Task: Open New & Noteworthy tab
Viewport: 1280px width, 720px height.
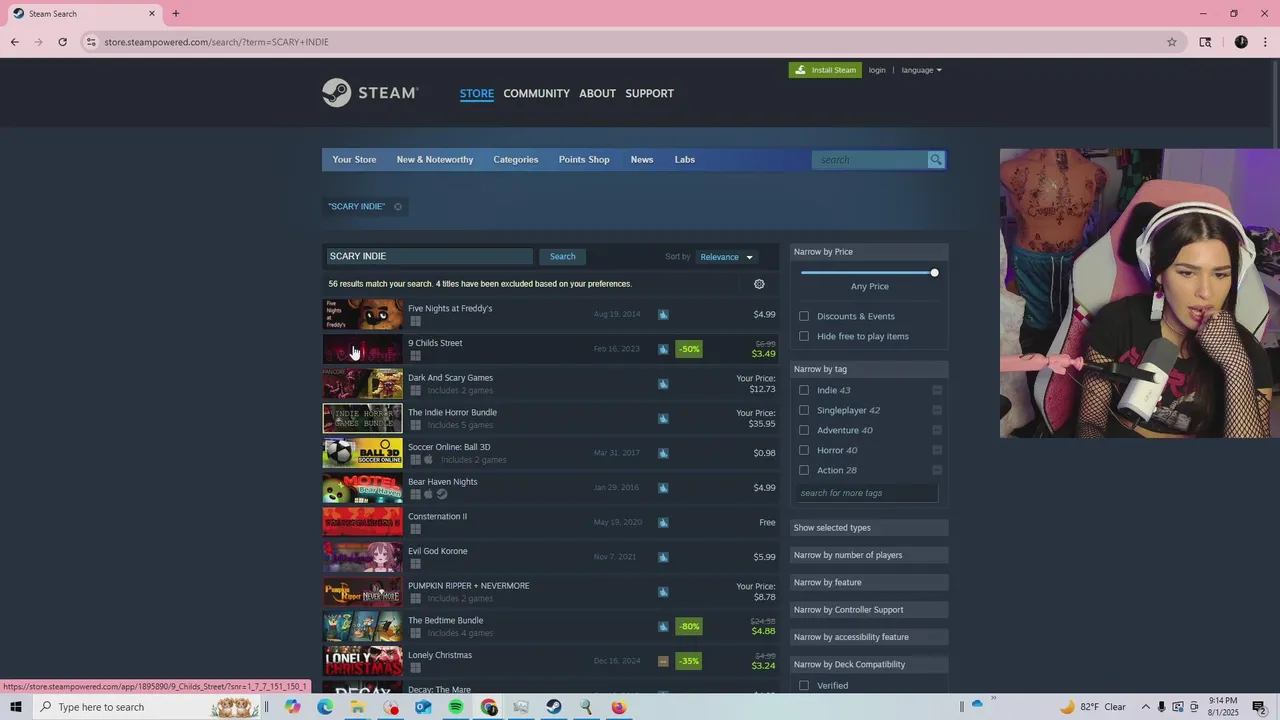Action: pos(435,160)
